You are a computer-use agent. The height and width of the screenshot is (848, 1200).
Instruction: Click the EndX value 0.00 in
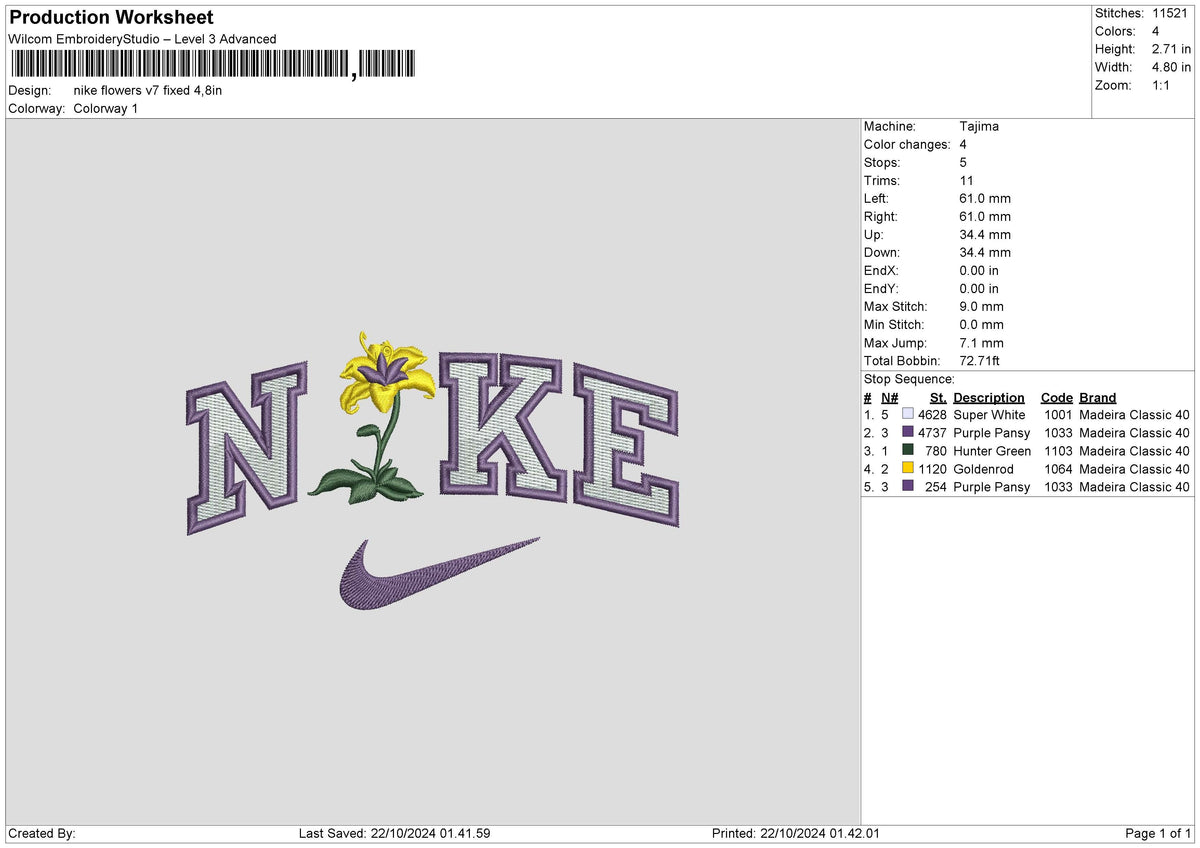coord(979,271)
